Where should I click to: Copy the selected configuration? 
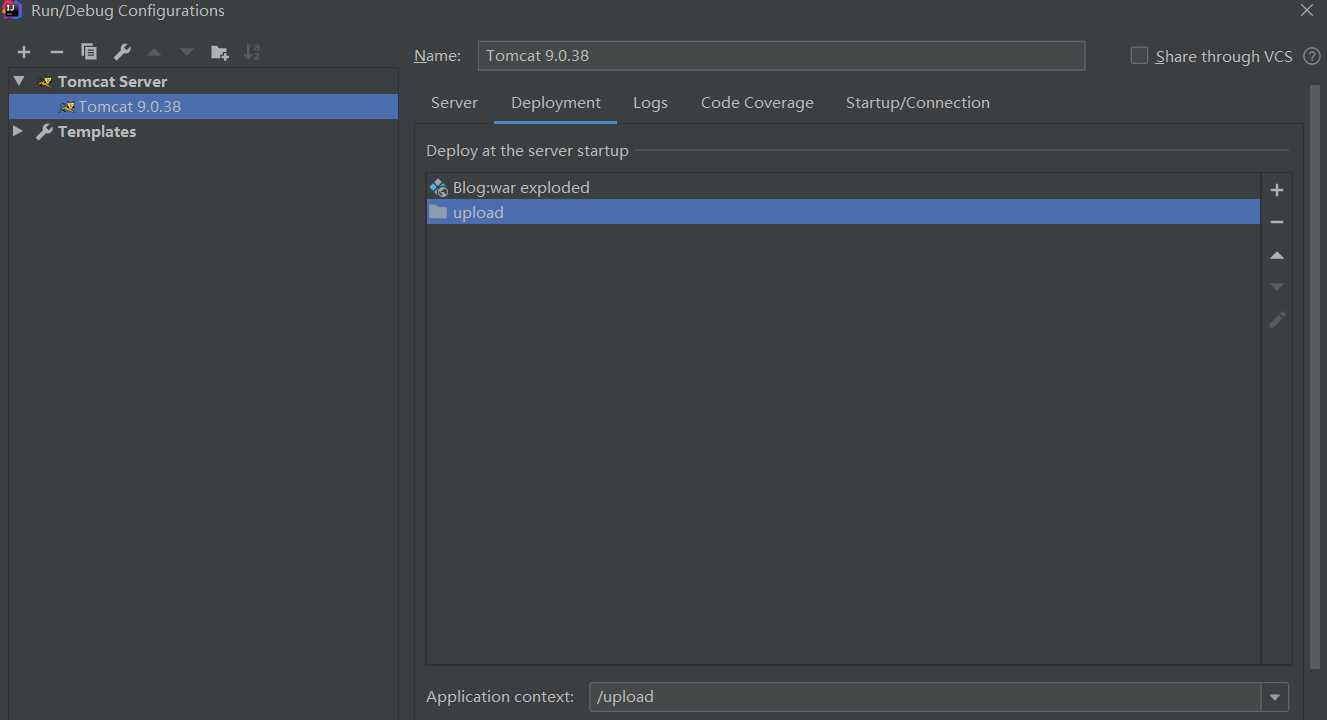tap(89, 52)
